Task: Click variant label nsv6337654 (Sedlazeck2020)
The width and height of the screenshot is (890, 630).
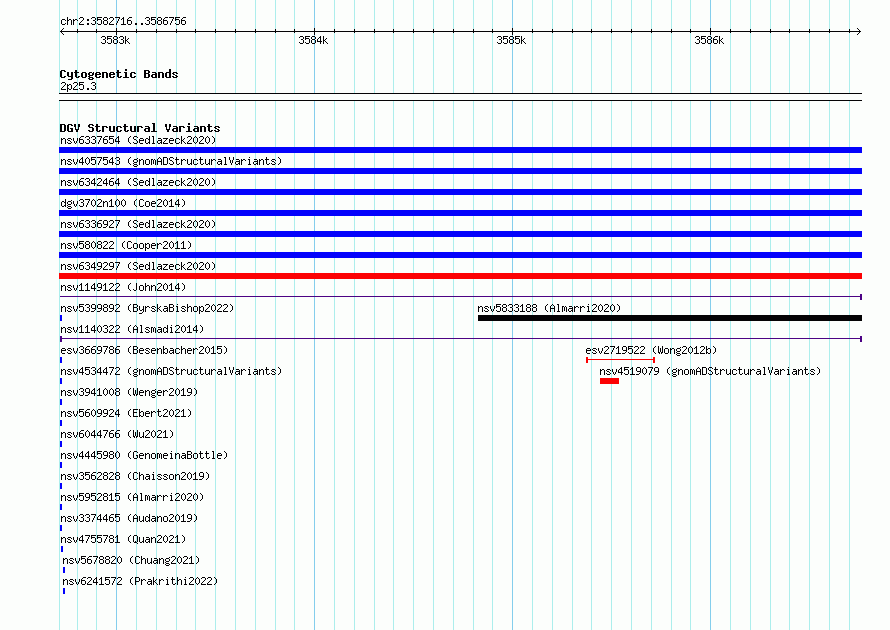Action: (x=138, y=140)
